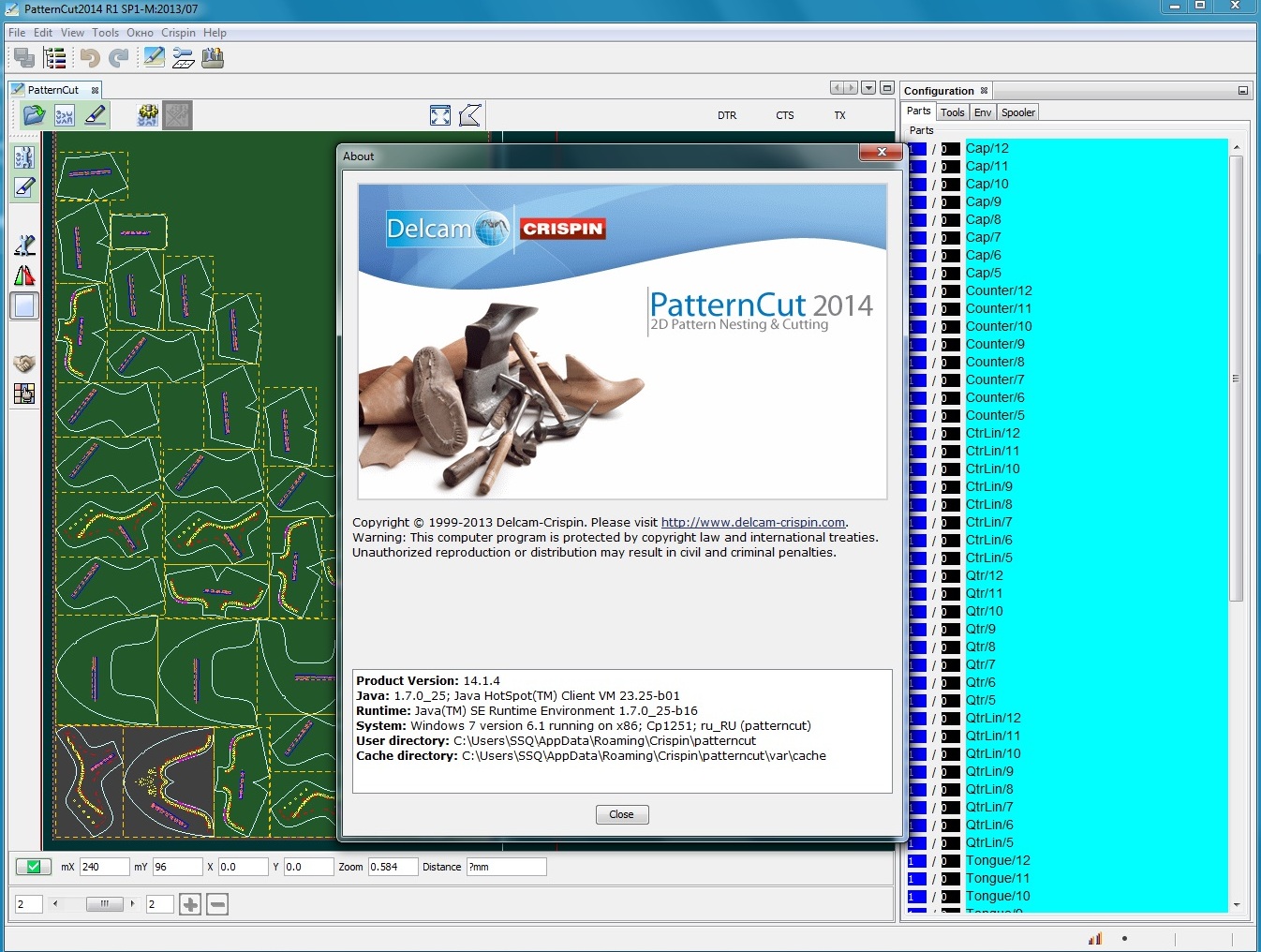The width and height of the screenshot is (1261, 952).
Task: Click the wrench with plane icon
Action: click(x=184, y=58)
